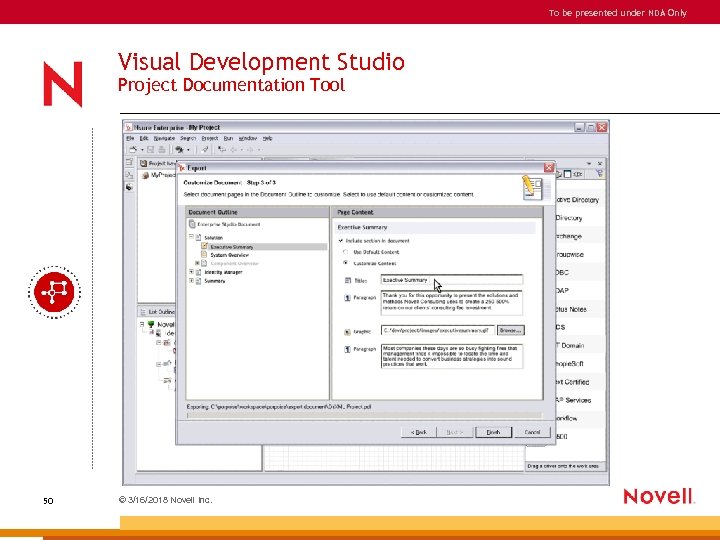
Task: Open the Run menu
Action: click(228, 138)
